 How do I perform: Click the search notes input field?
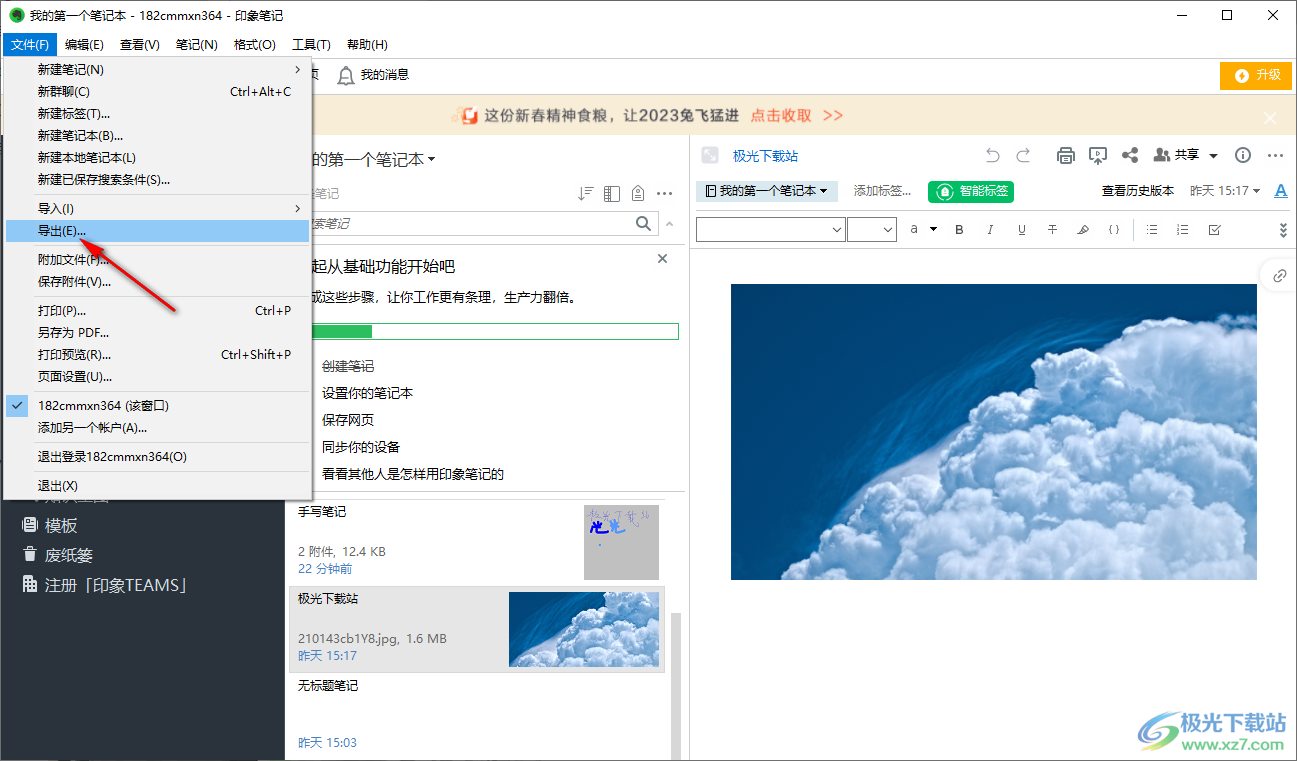(471, 224)
